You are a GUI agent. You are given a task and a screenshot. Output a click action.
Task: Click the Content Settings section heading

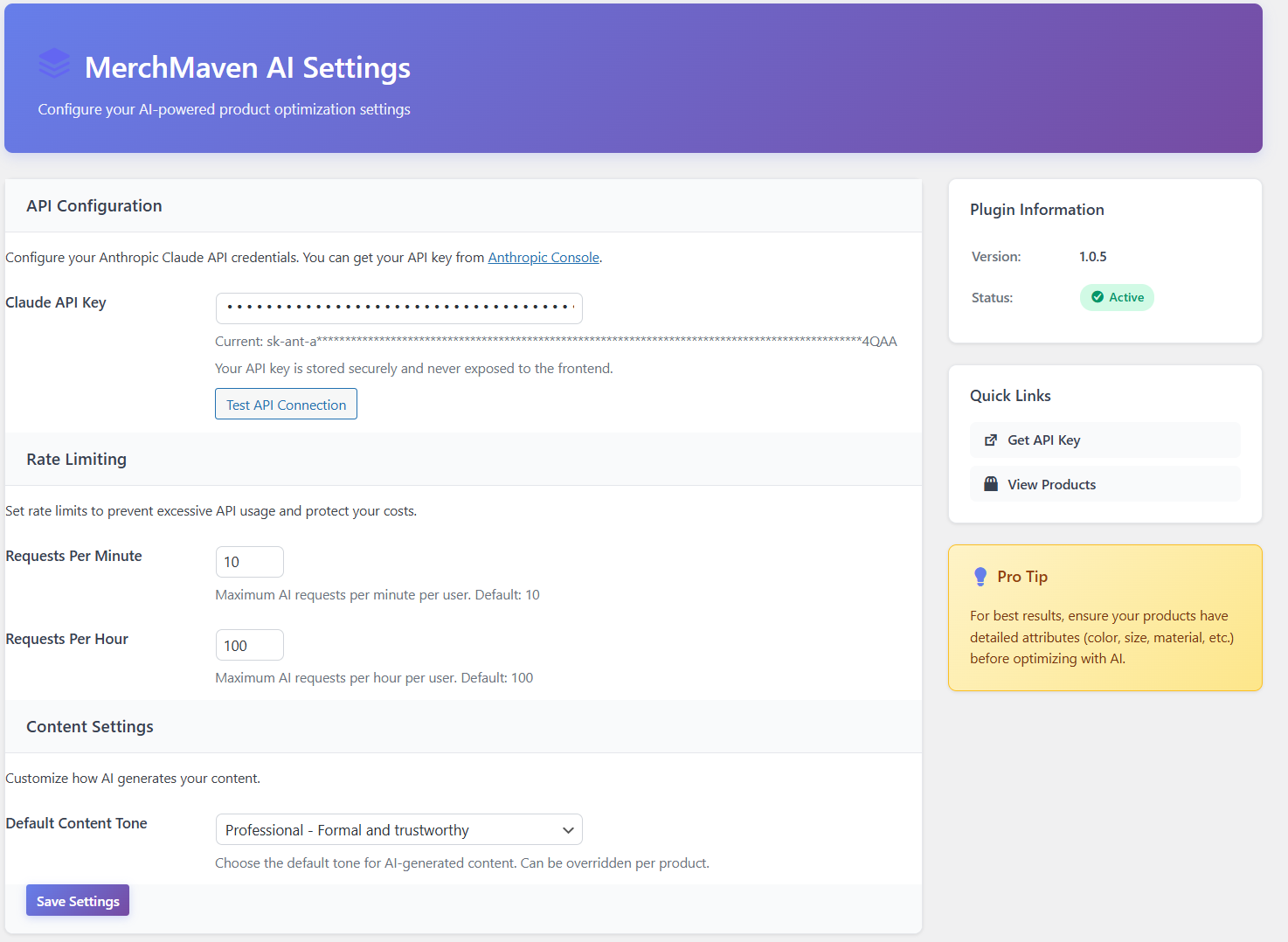[90, 727]
